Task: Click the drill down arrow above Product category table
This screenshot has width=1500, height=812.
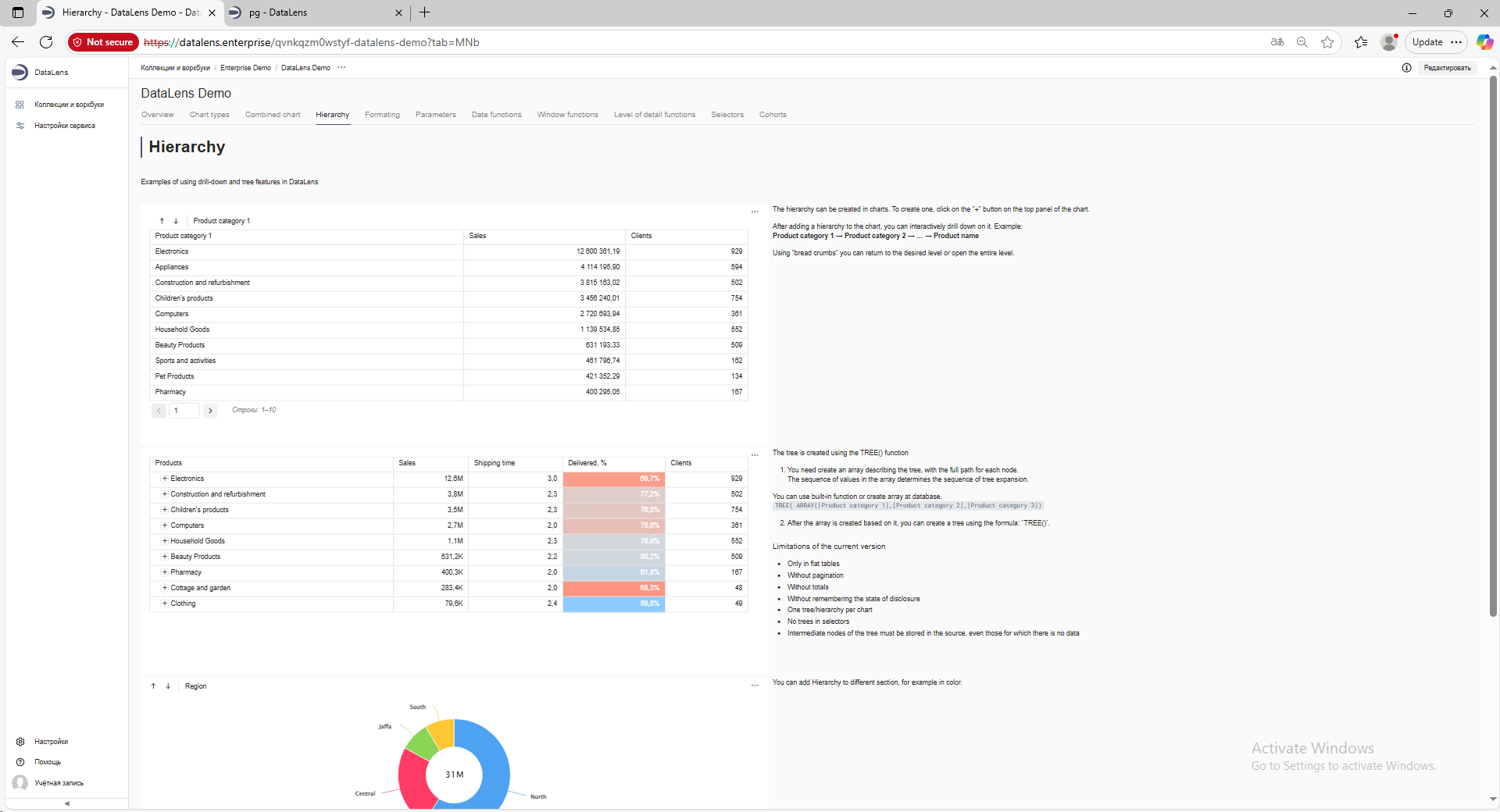Action: (176, 221)
